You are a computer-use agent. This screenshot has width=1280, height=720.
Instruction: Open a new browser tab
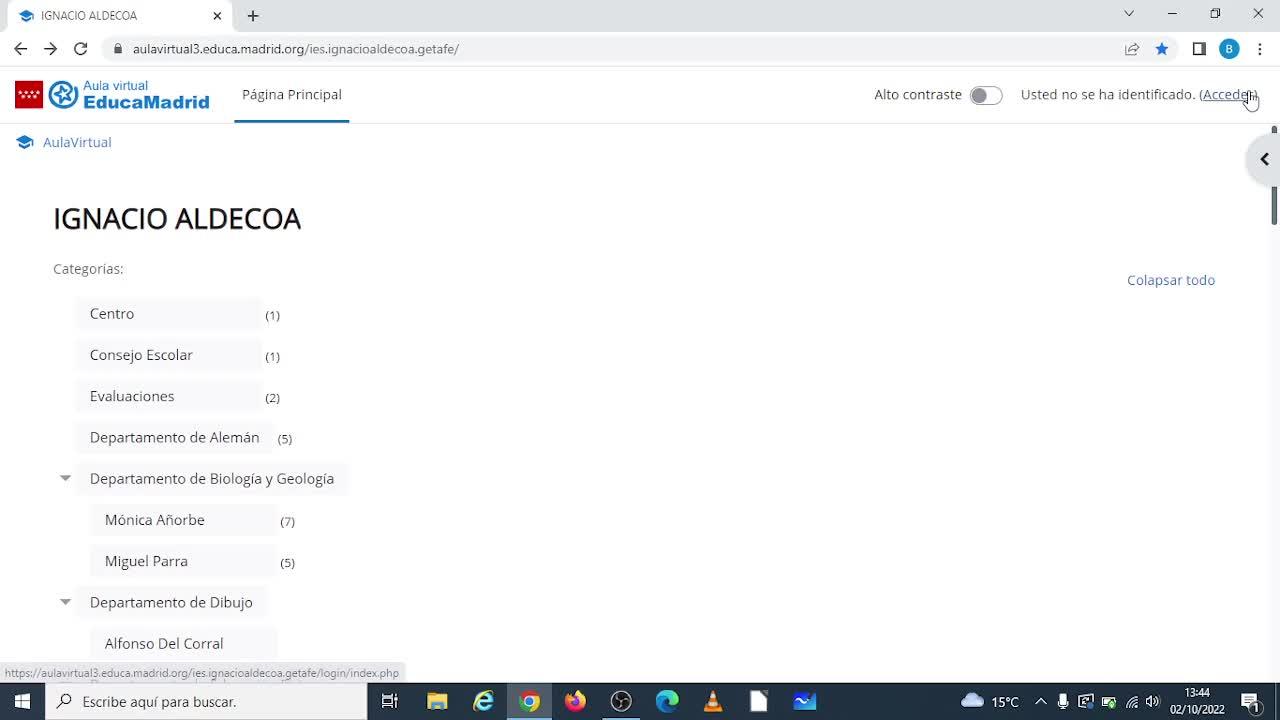click(253, 15)
